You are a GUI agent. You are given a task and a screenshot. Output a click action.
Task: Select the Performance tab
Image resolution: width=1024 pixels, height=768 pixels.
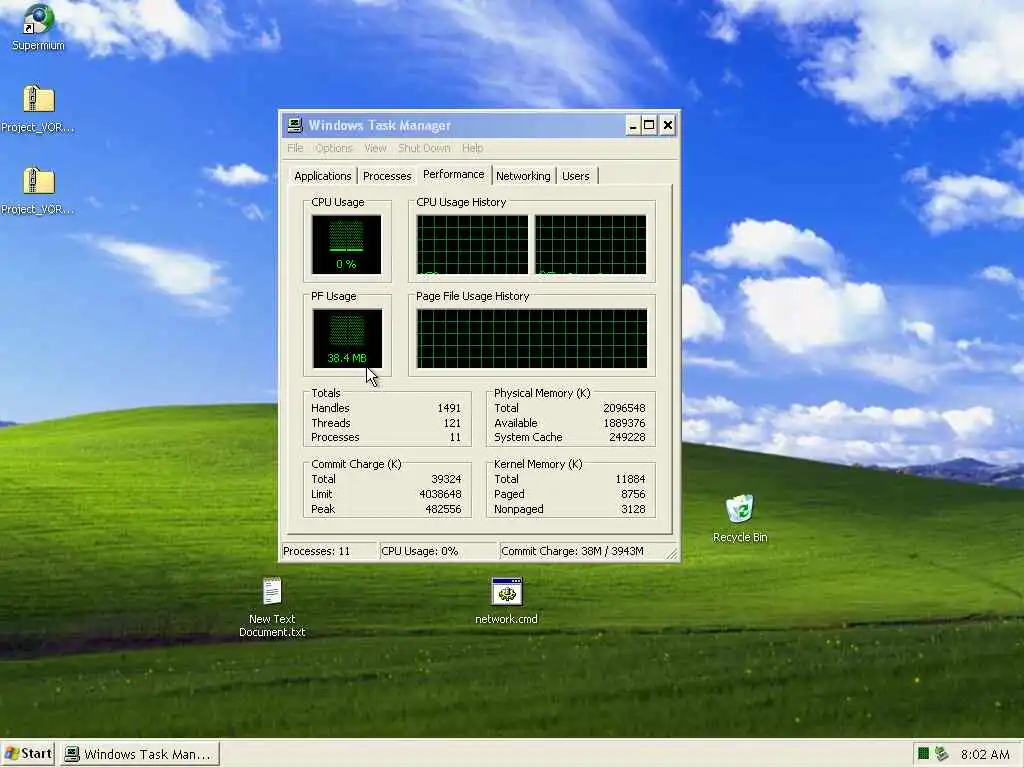pos(453,174)
